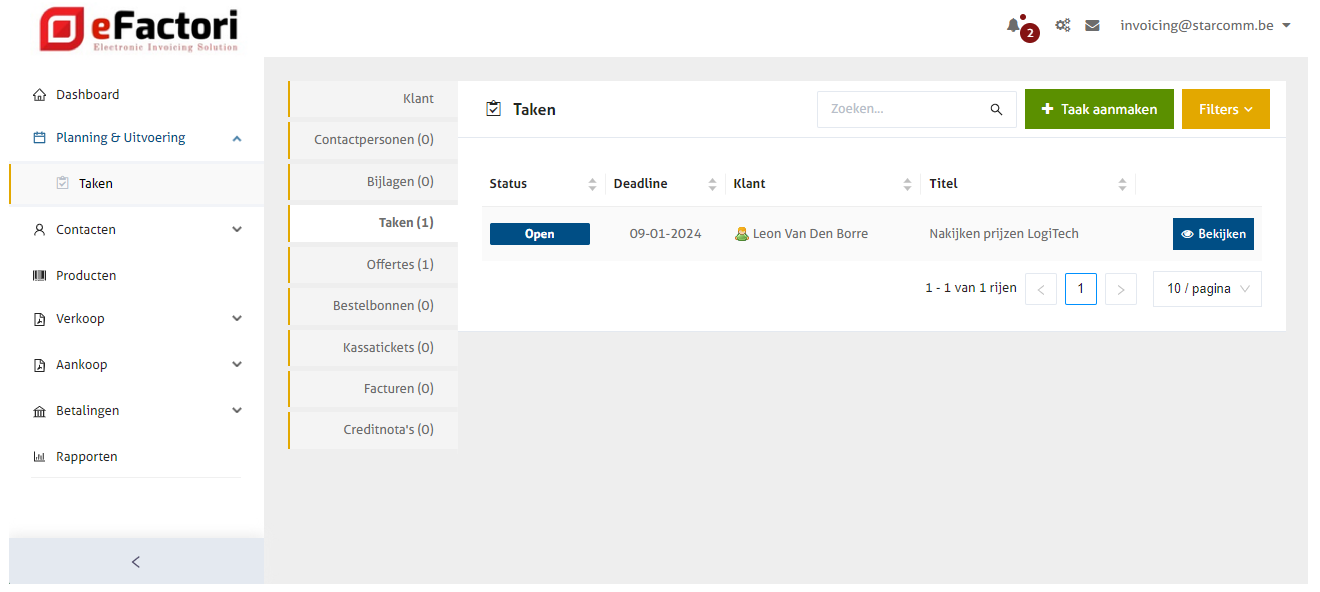The height and width of the screenshot is (592, 1320).
Task: Open the 10 / pagina dropdown
Action: pyautogui.click(x=1207, y=289)
